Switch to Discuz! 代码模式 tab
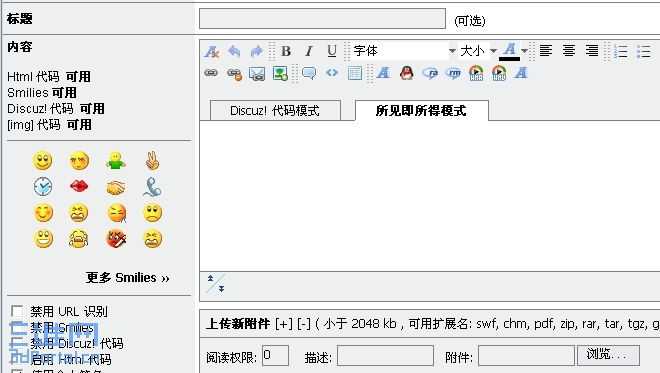This screenshot has height=373, width=660. pos(275,110)
